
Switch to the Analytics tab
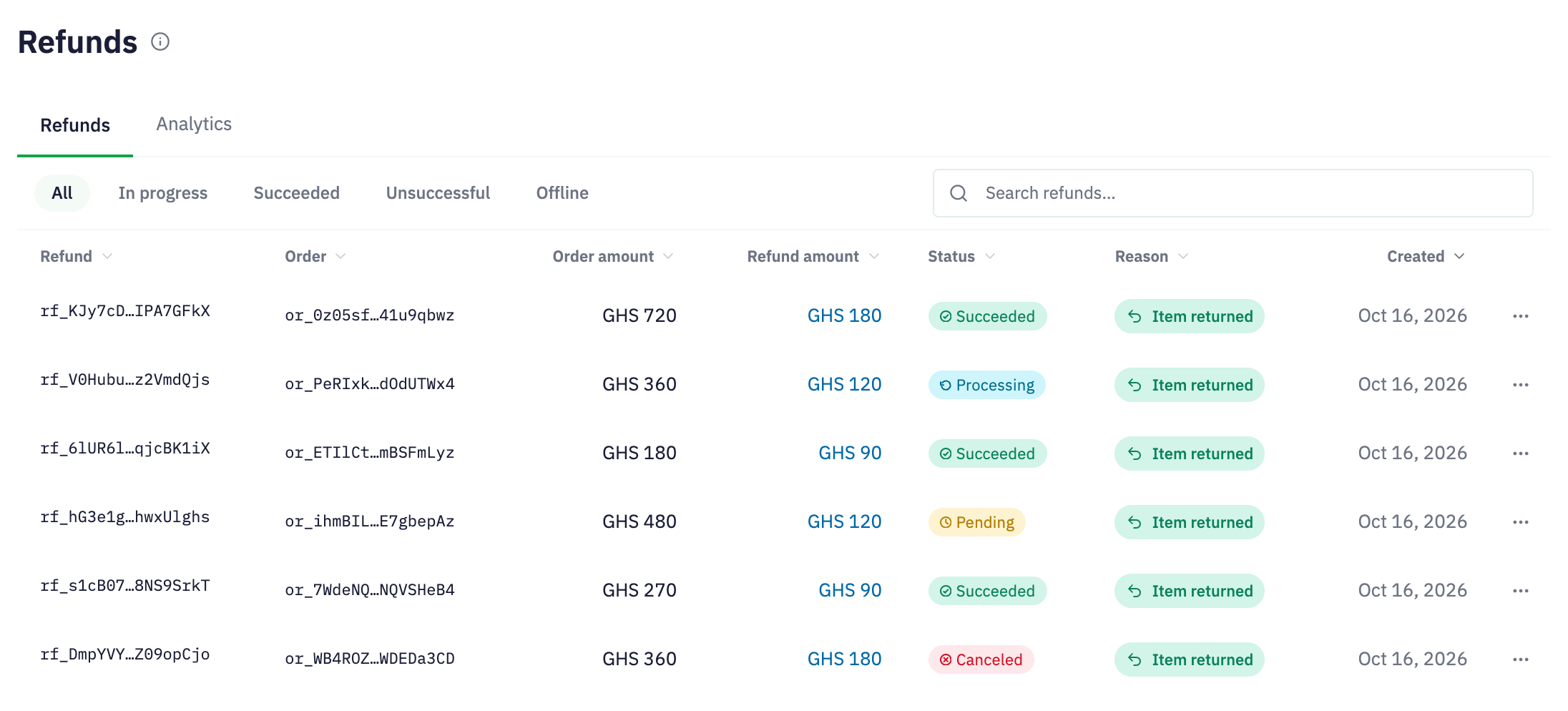click(x=194, y=124)
